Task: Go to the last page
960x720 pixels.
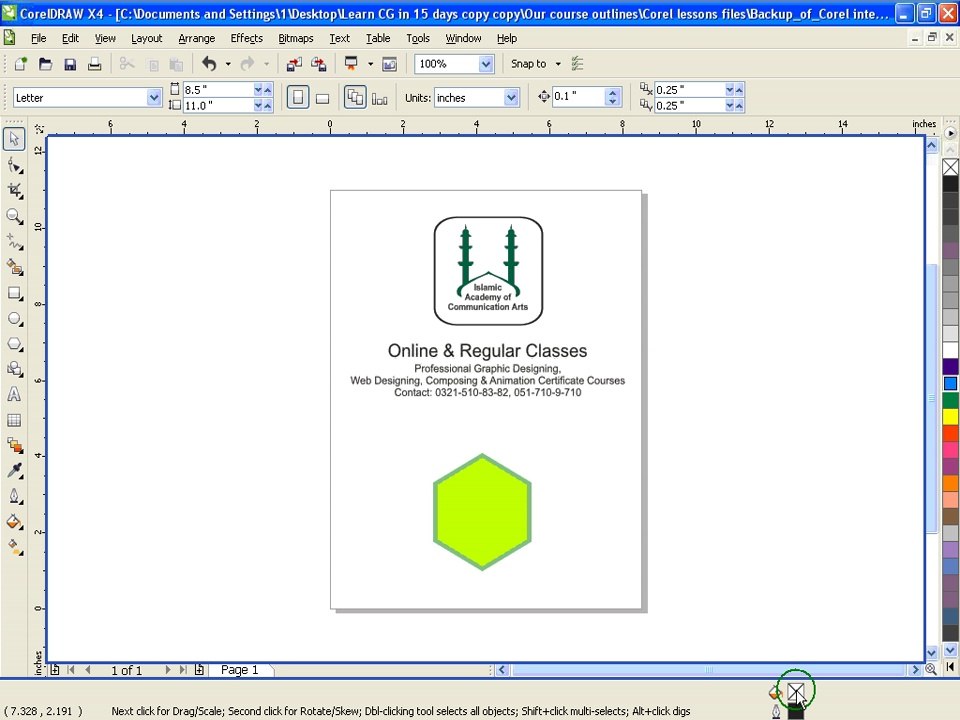Action: (x=183, y=670)
